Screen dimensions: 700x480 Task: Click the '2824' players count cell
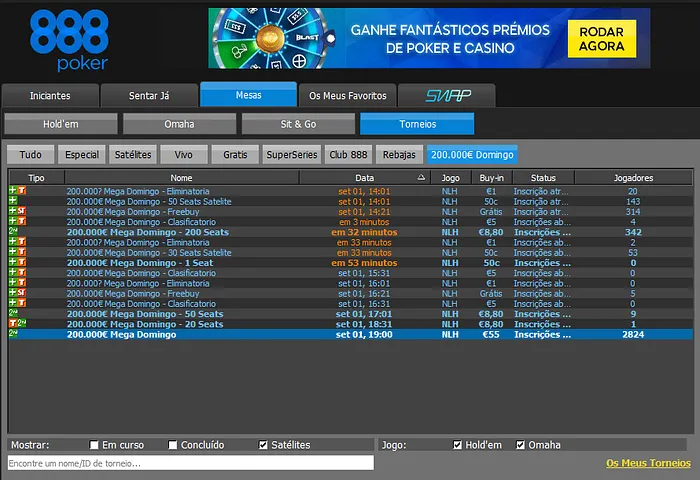pyautogui.click(x=633, y=334)
